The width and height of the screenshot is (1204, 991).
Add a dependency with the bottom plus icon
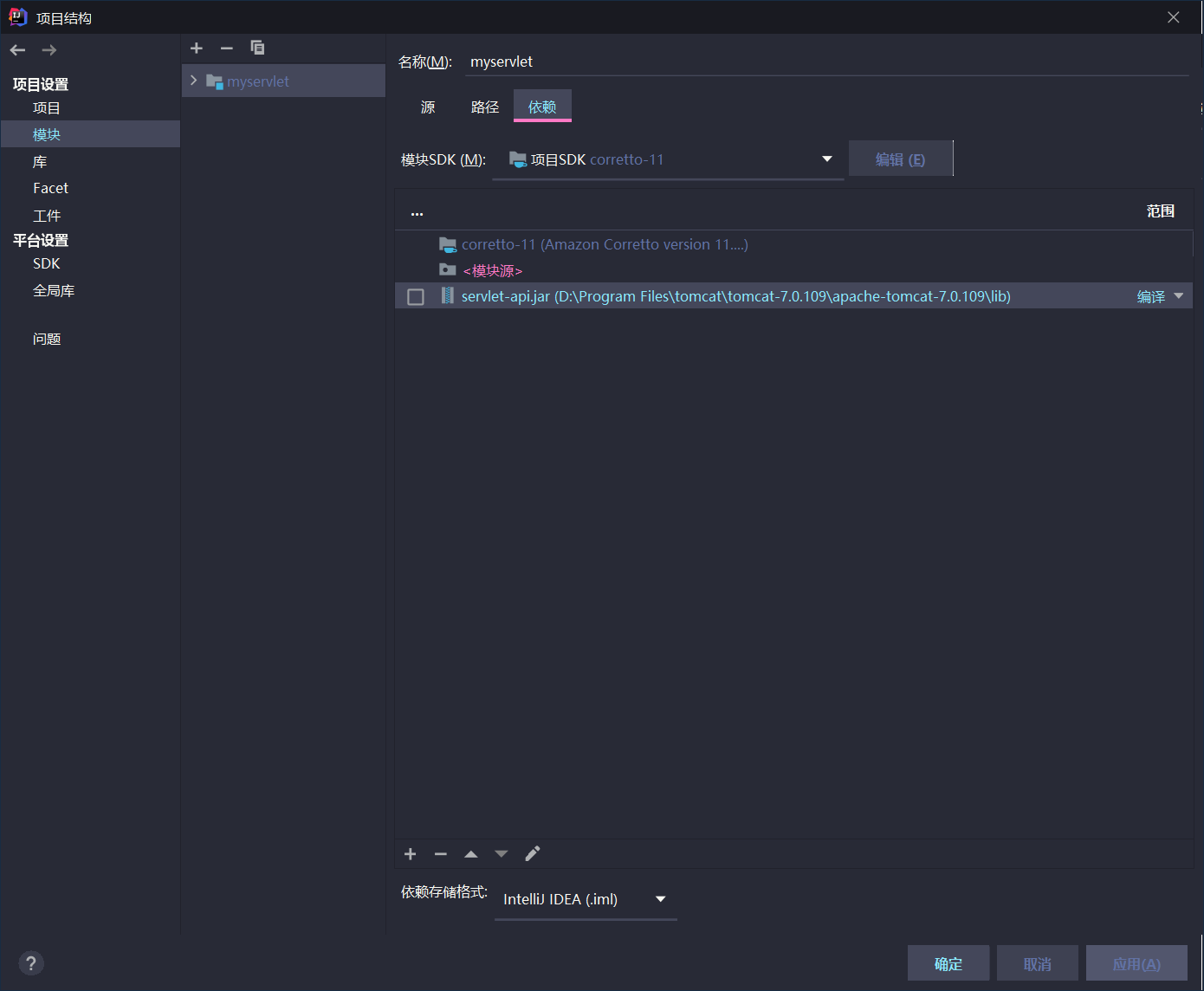411,854
